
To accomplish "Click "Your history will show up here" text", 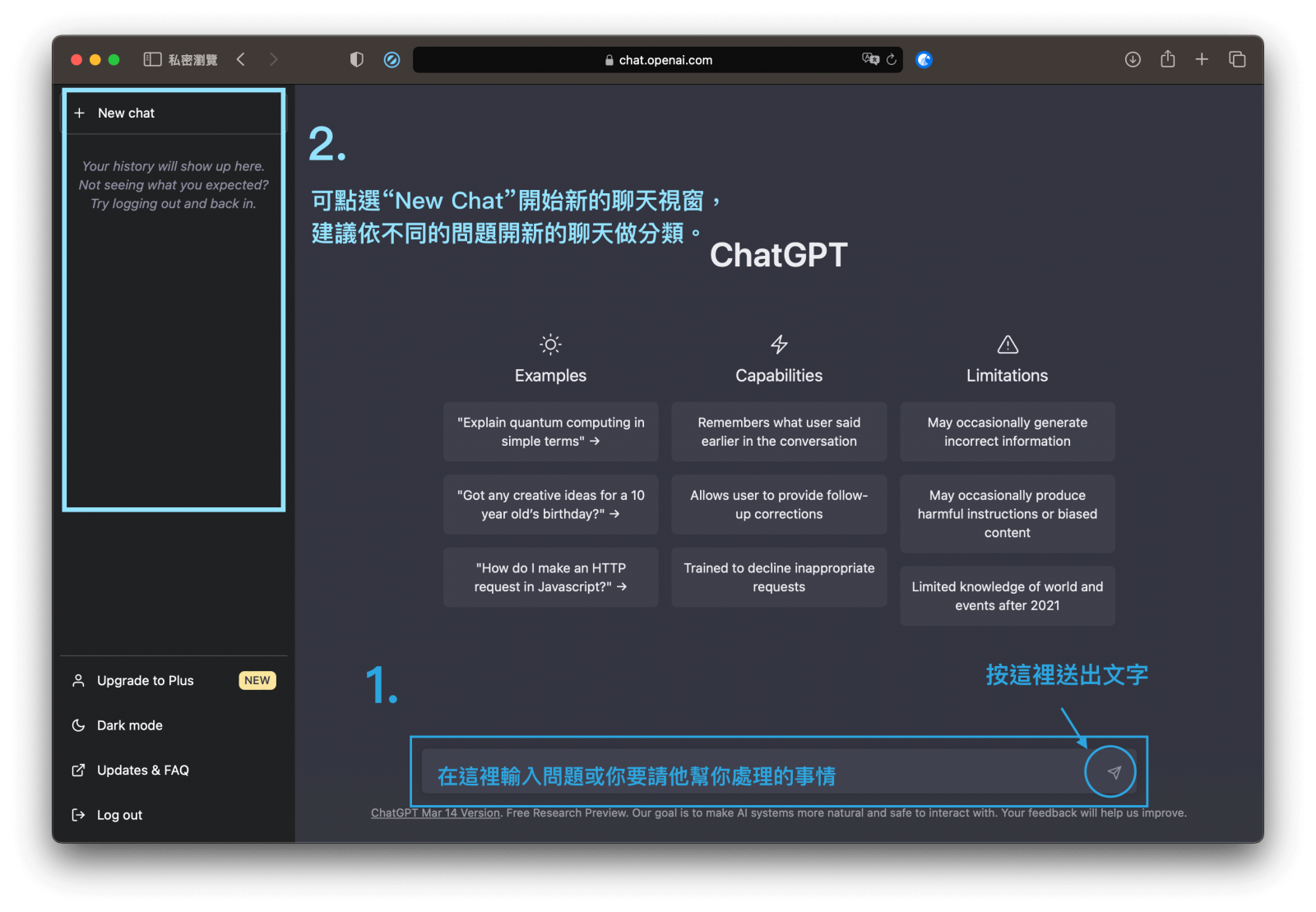I will click(x=174, y=166).
